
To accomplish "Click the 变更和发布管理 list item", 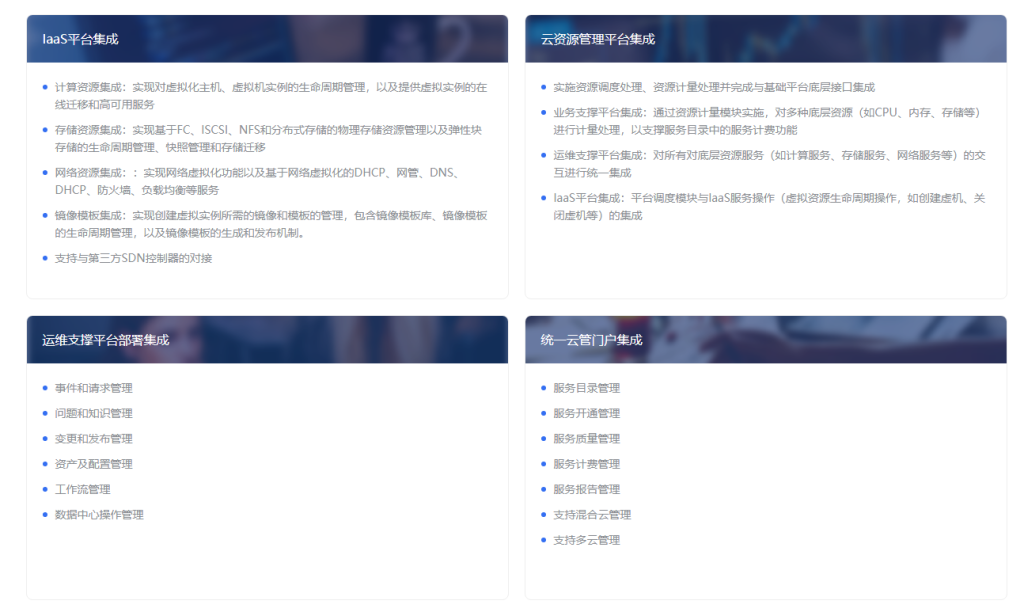I will pos(93,439).
